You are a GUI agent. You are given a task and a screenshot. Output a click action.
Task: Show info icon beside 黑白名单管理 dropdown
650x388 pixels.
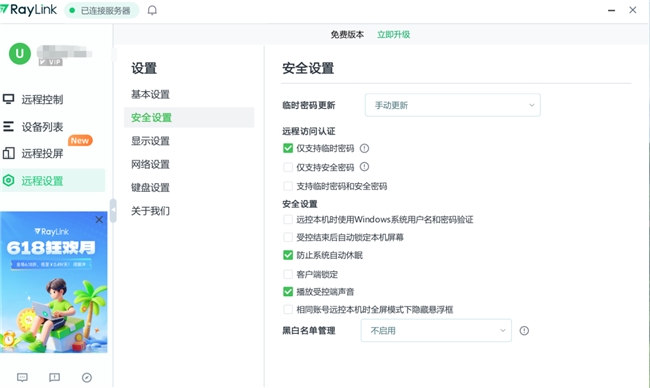(524, 330)
